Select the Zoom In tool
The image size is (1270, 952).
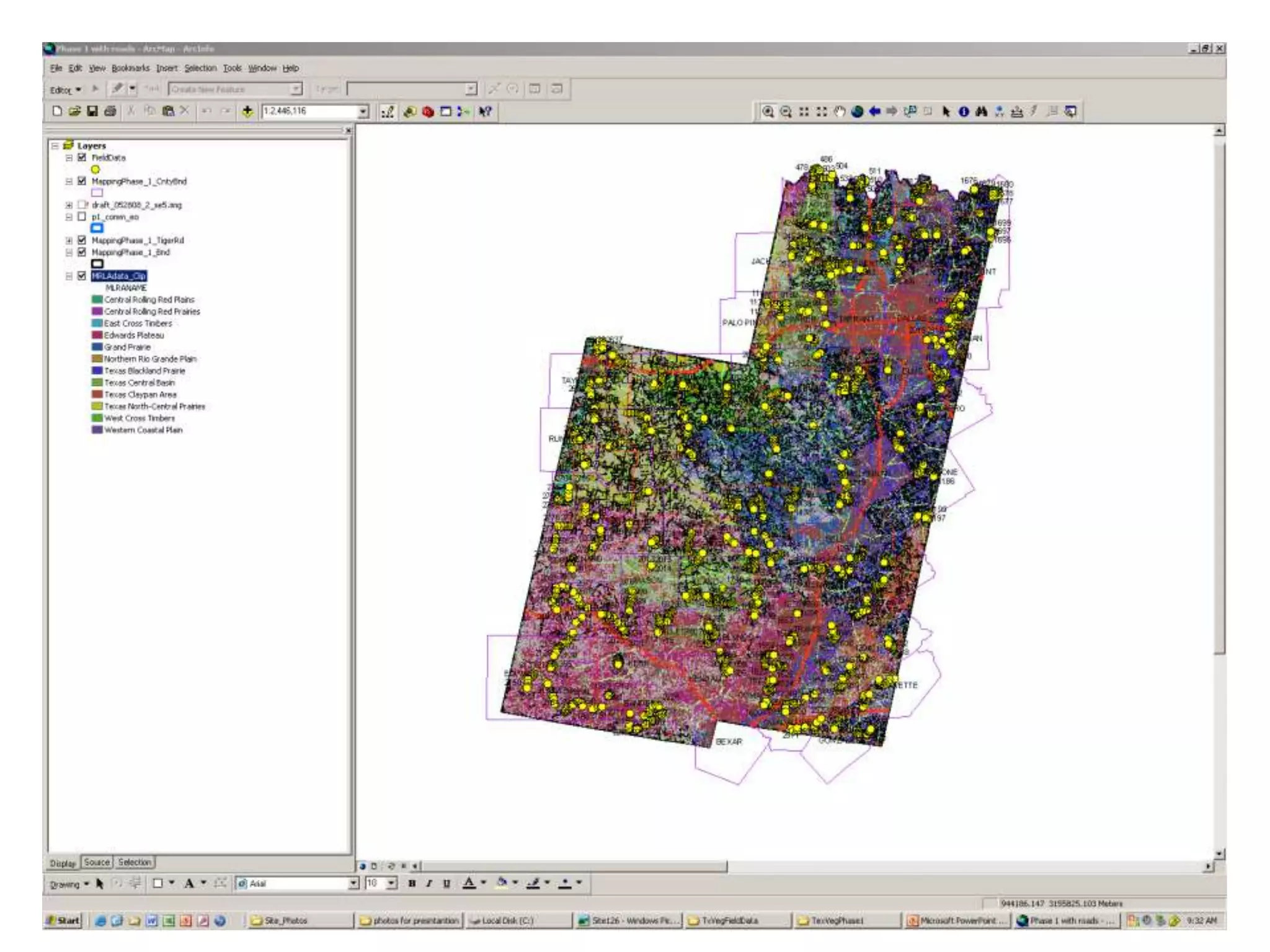768,112
